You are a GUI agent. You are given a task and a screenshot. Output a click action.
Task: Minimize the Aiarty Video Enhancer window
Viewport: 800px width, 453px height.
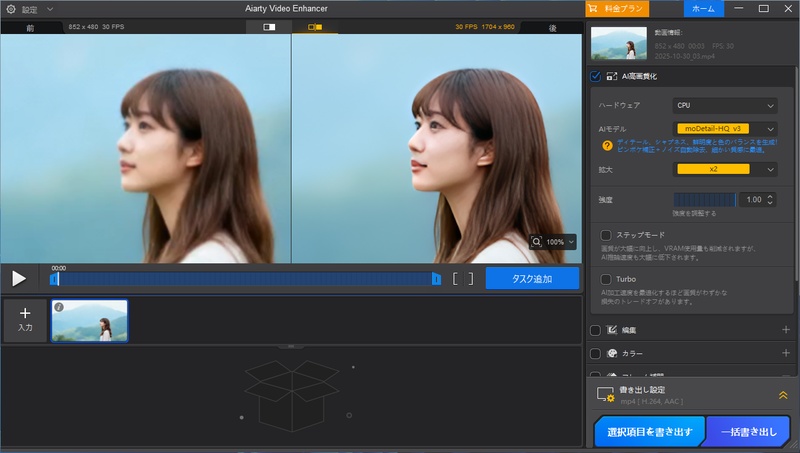[738, 9]
